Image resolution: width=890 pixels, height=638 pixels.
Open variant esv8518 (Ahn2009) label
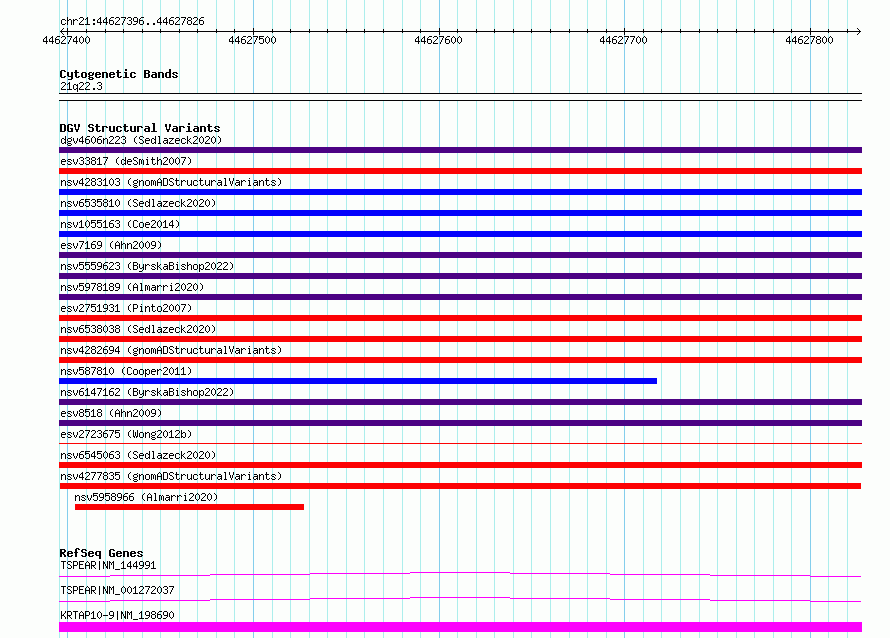pos(111,413)
